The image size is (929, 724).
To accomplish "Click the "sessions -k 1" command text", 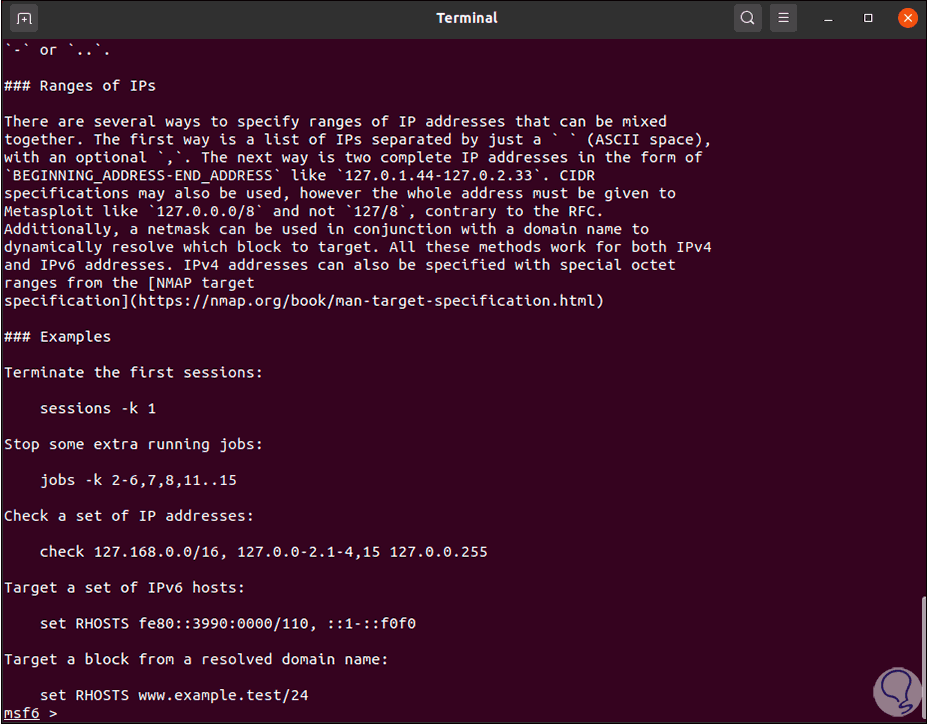I will click(x=98, y=408).
